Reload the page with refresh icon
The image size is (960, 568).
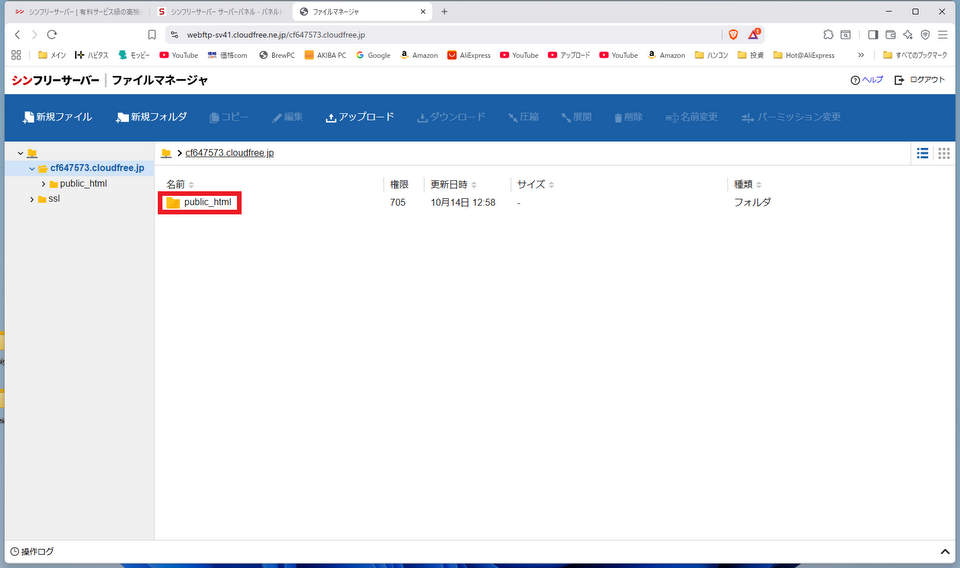[x=52, y=34]
